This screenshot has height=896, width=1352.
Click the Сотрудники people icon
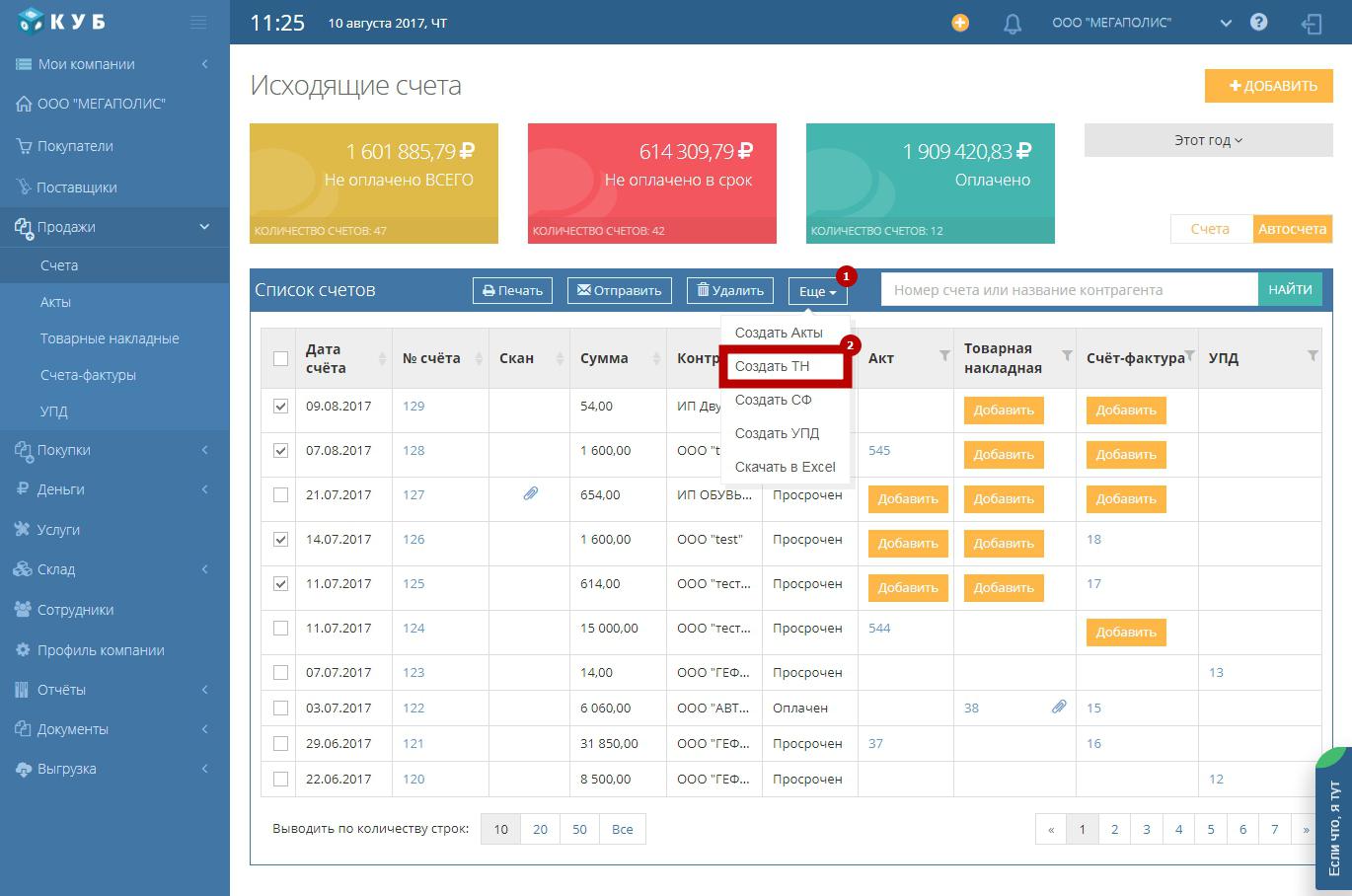point(23,609)
